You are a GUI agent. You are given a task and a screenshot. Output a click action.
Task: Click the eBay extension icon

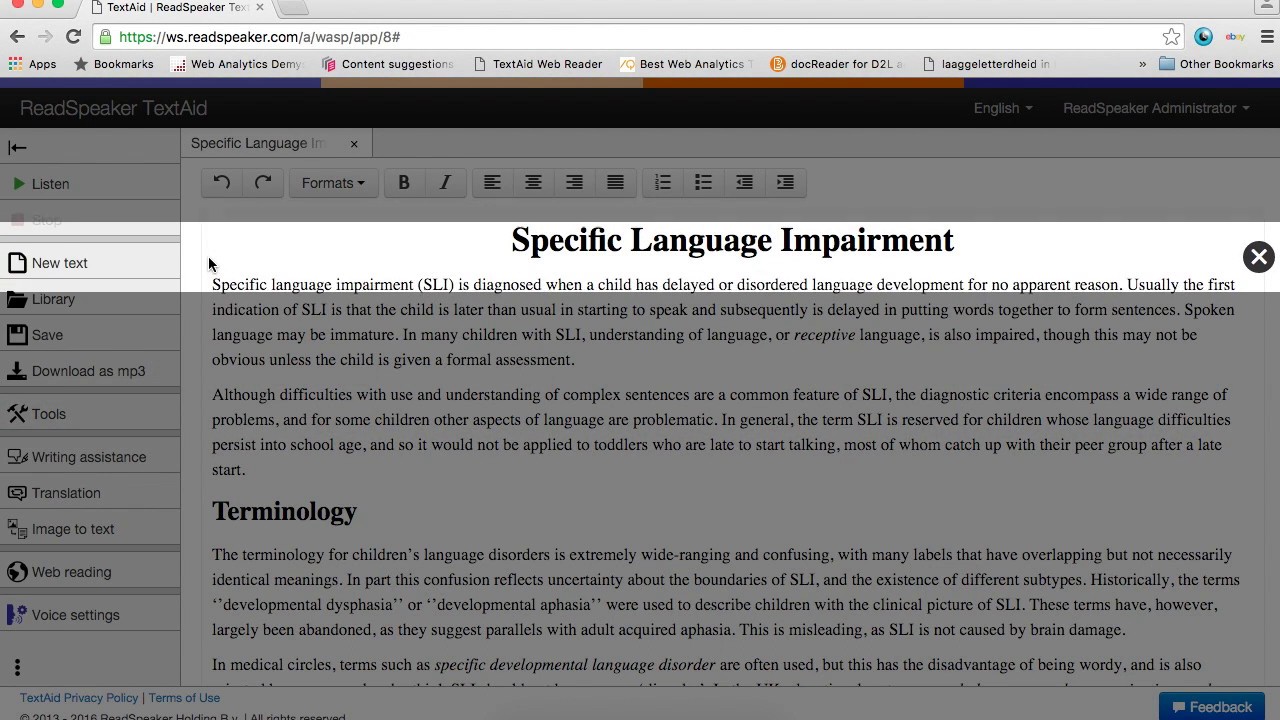(1235, 37)
